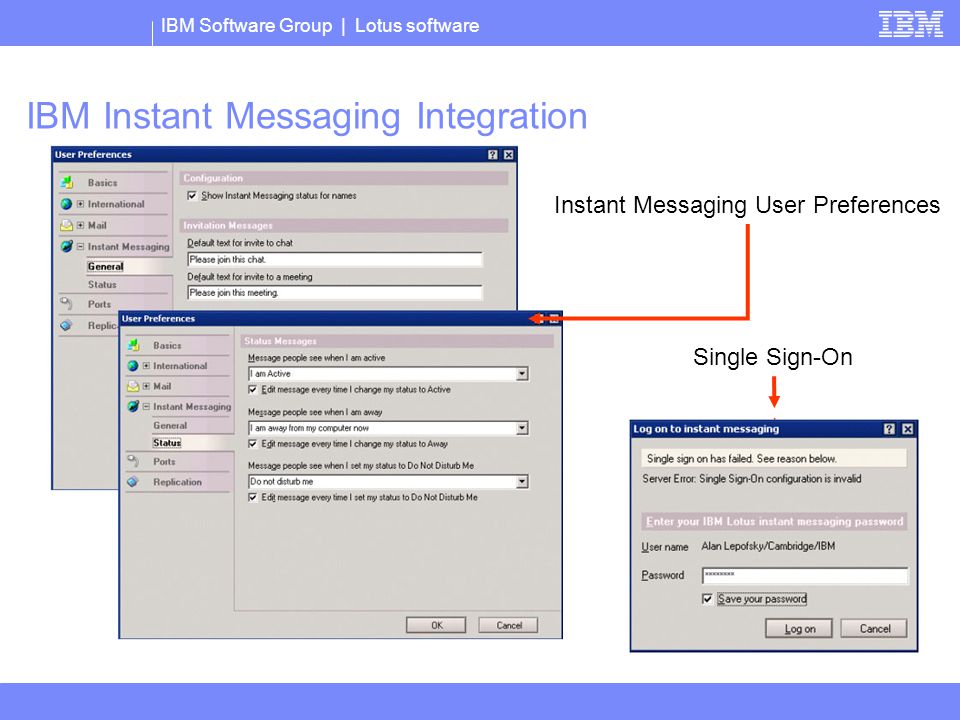The image size is (960, 720).
Task: Select General under Instant Messaging in back window
Action: coord(105,266)
